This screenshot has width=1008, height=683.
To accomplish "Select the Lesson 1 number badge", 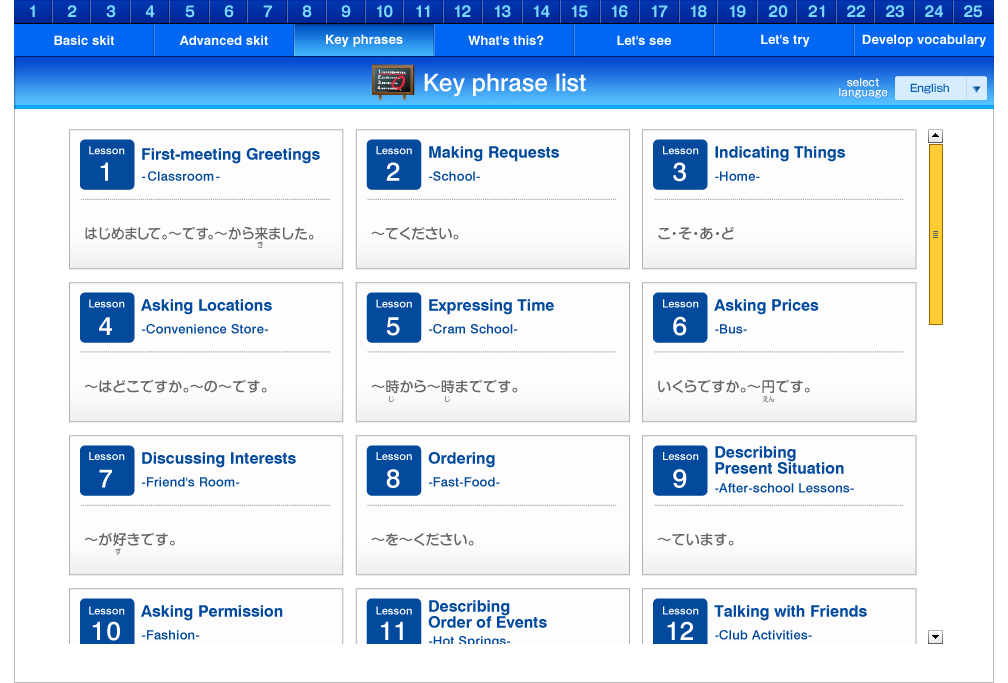I will [107, 164].
